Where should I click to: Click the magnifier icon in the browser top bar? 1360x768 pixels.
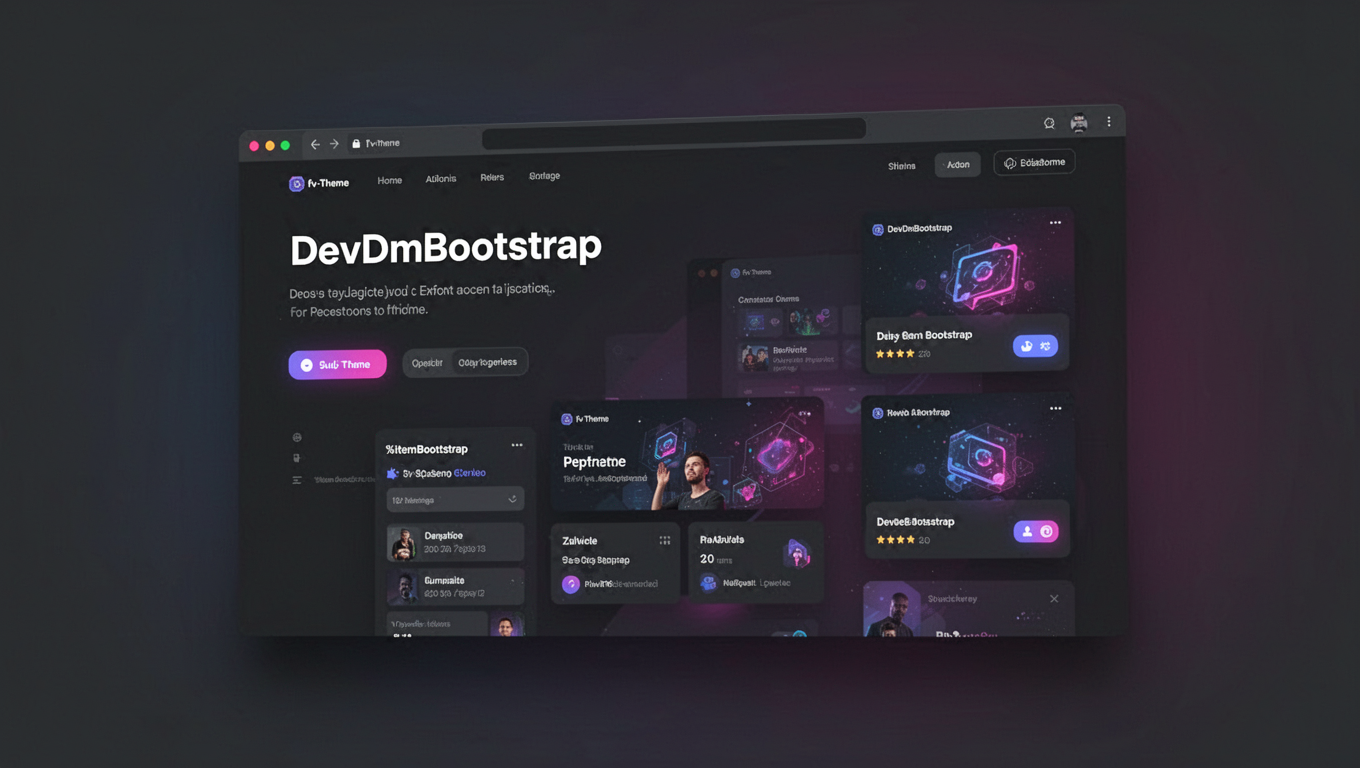point(1049,123)
